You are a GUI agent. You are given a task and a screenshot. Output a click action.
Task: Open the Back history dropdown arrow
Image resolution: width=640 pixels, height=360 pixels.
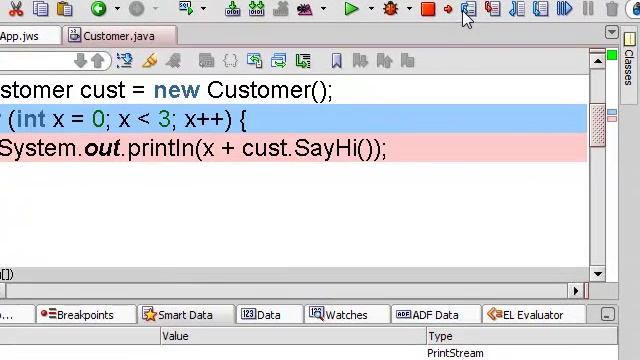117,9
